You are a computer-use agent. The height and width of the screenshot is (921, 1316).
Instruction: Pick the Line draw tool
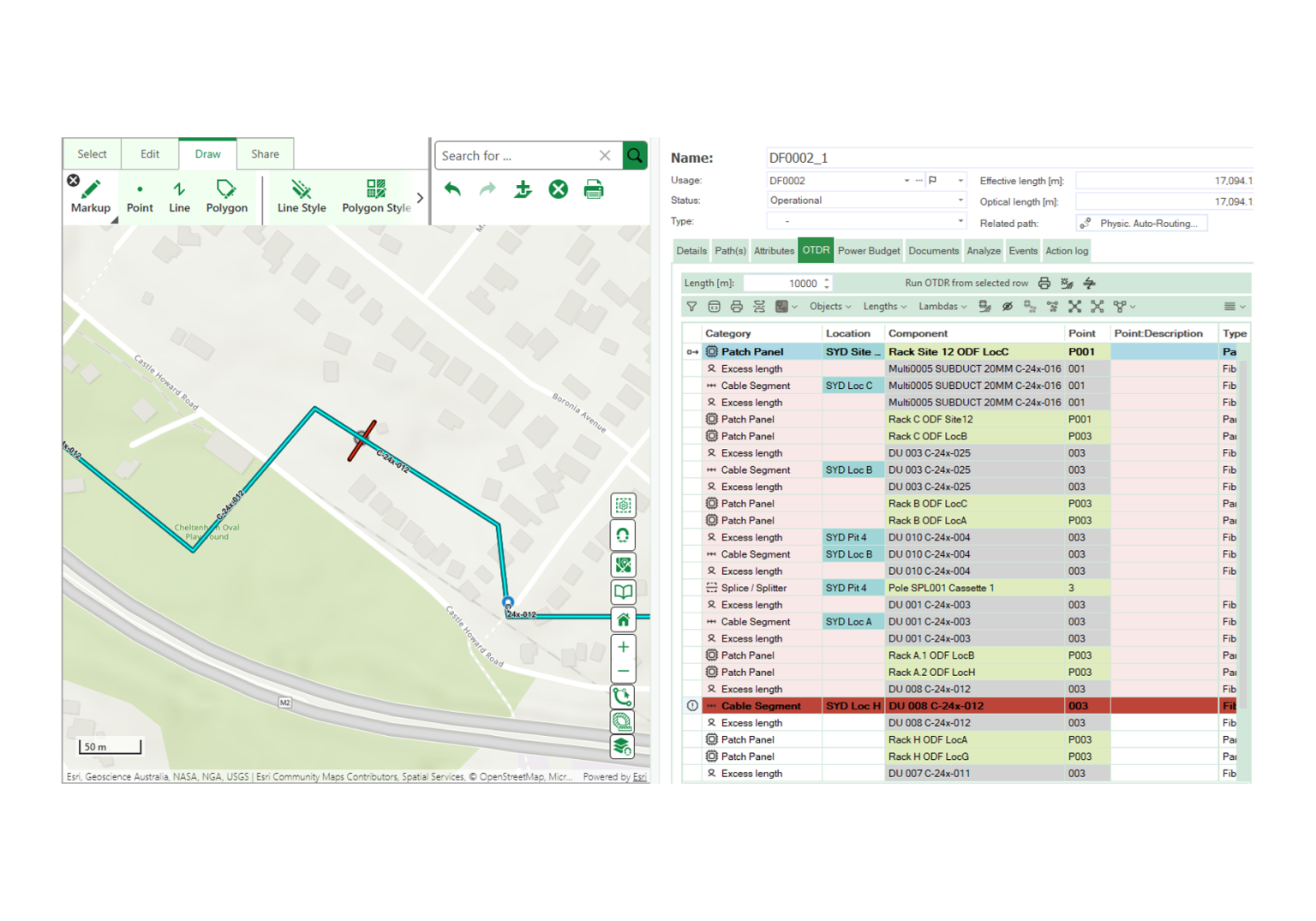coord(179,196)
